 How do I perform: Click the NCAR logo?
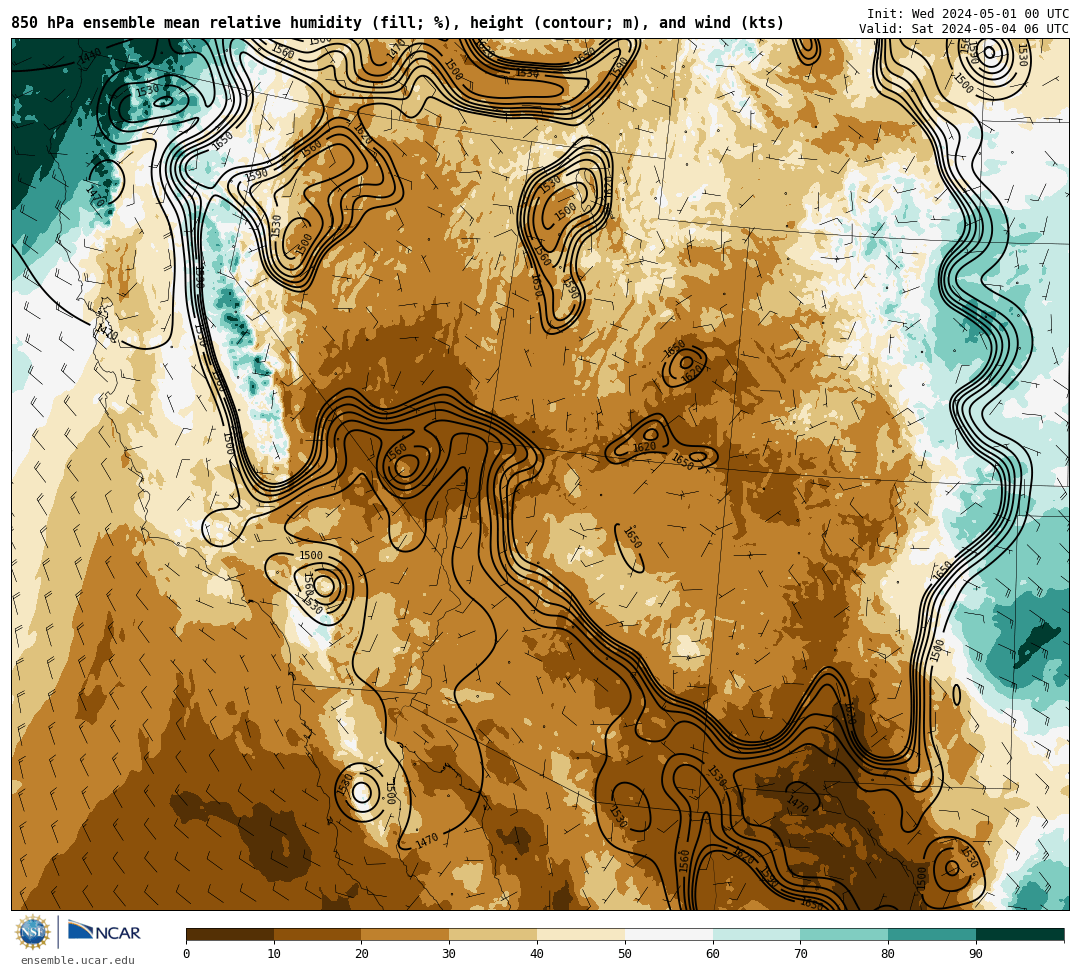[104, 932]
